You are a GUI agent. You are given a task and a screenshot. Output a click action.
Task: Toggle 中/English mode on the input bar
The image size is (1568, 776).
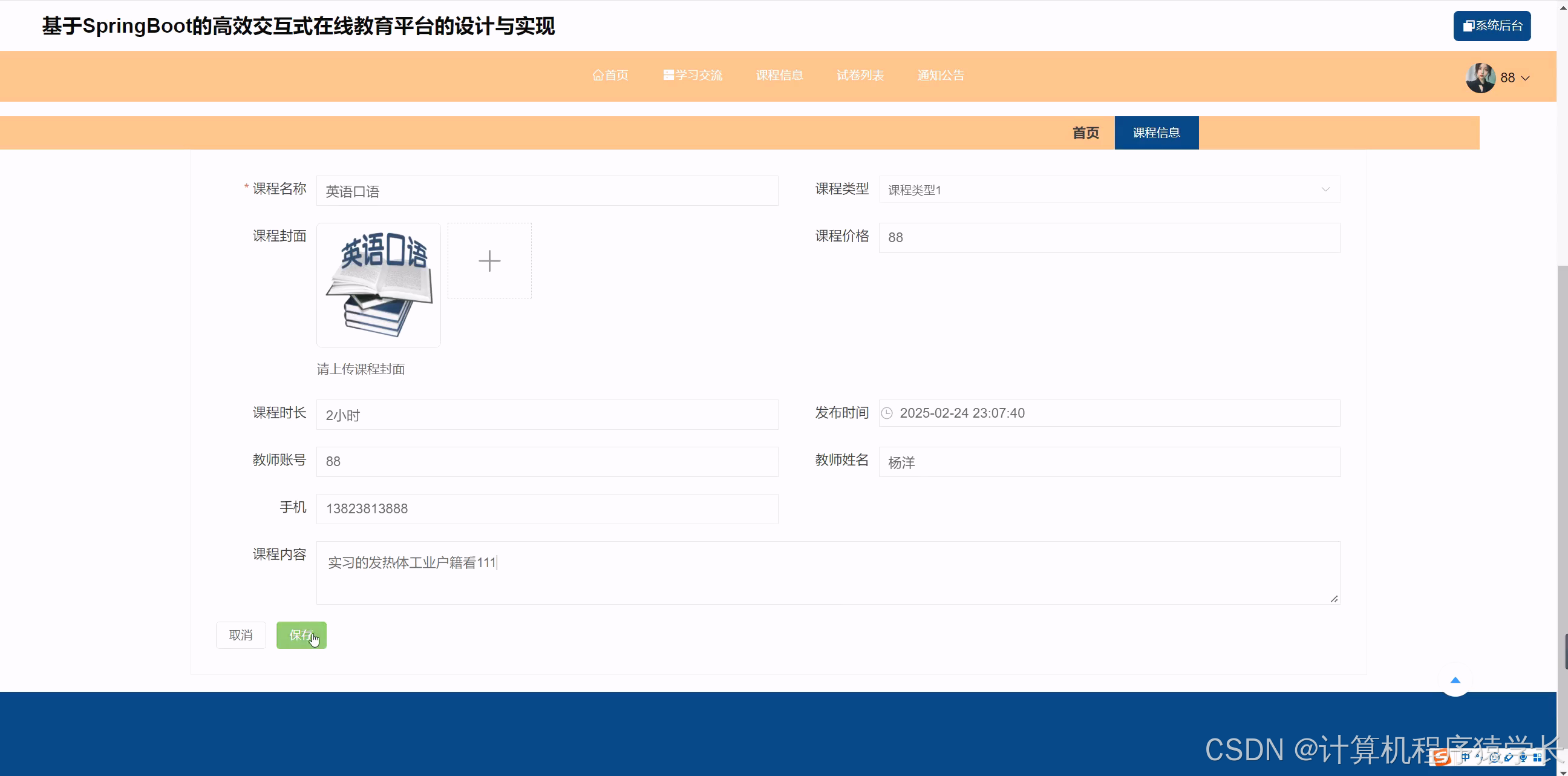pyautogui.click(x=1465, y=758)
